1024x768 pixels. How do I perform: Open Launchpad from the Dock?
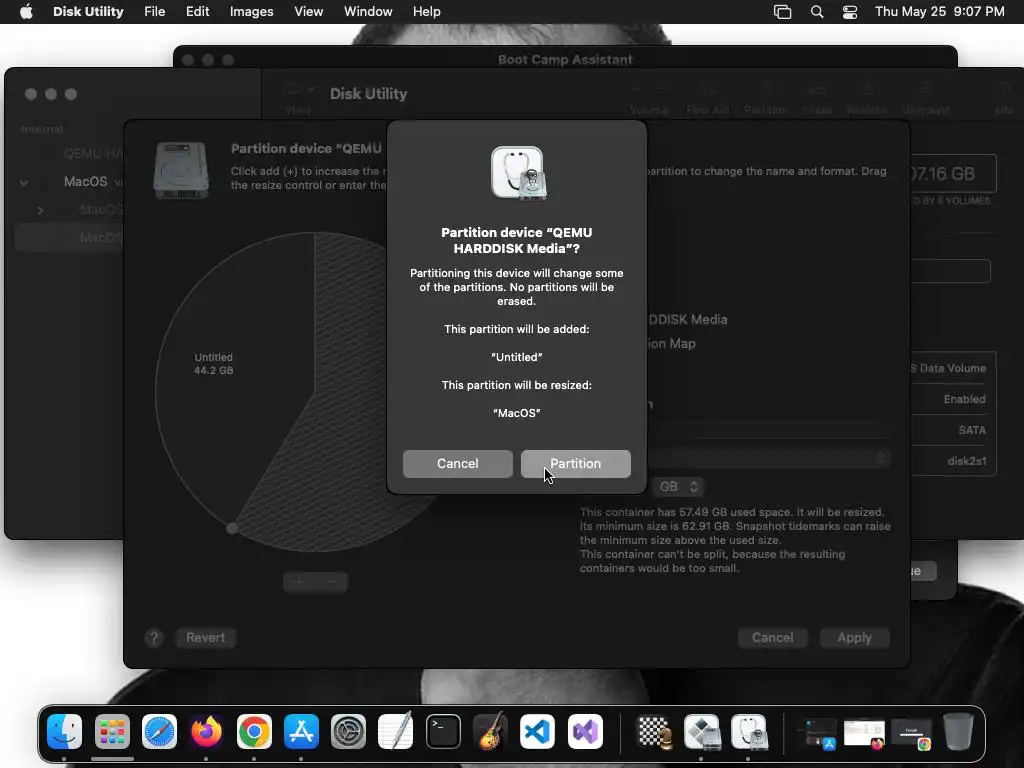[112, 731]
